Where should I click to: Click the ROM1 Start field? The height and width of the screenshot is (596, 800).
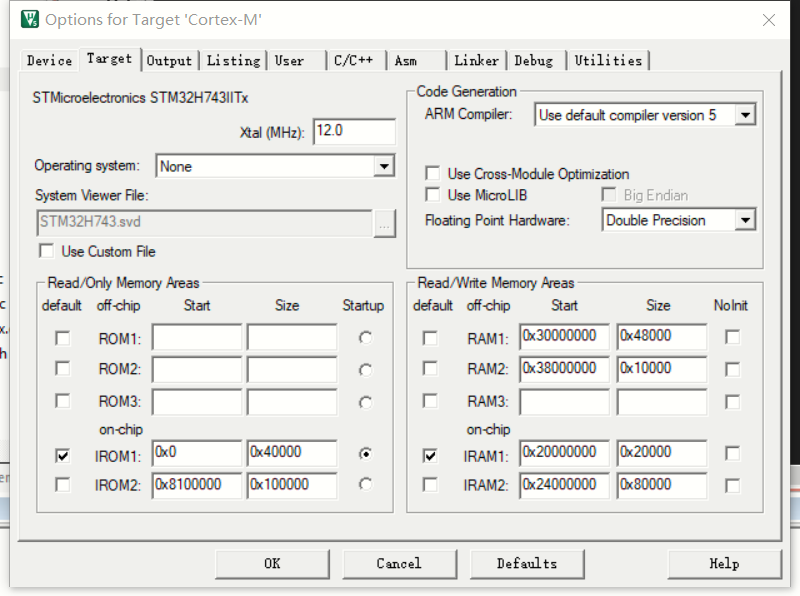pos(196,337)
